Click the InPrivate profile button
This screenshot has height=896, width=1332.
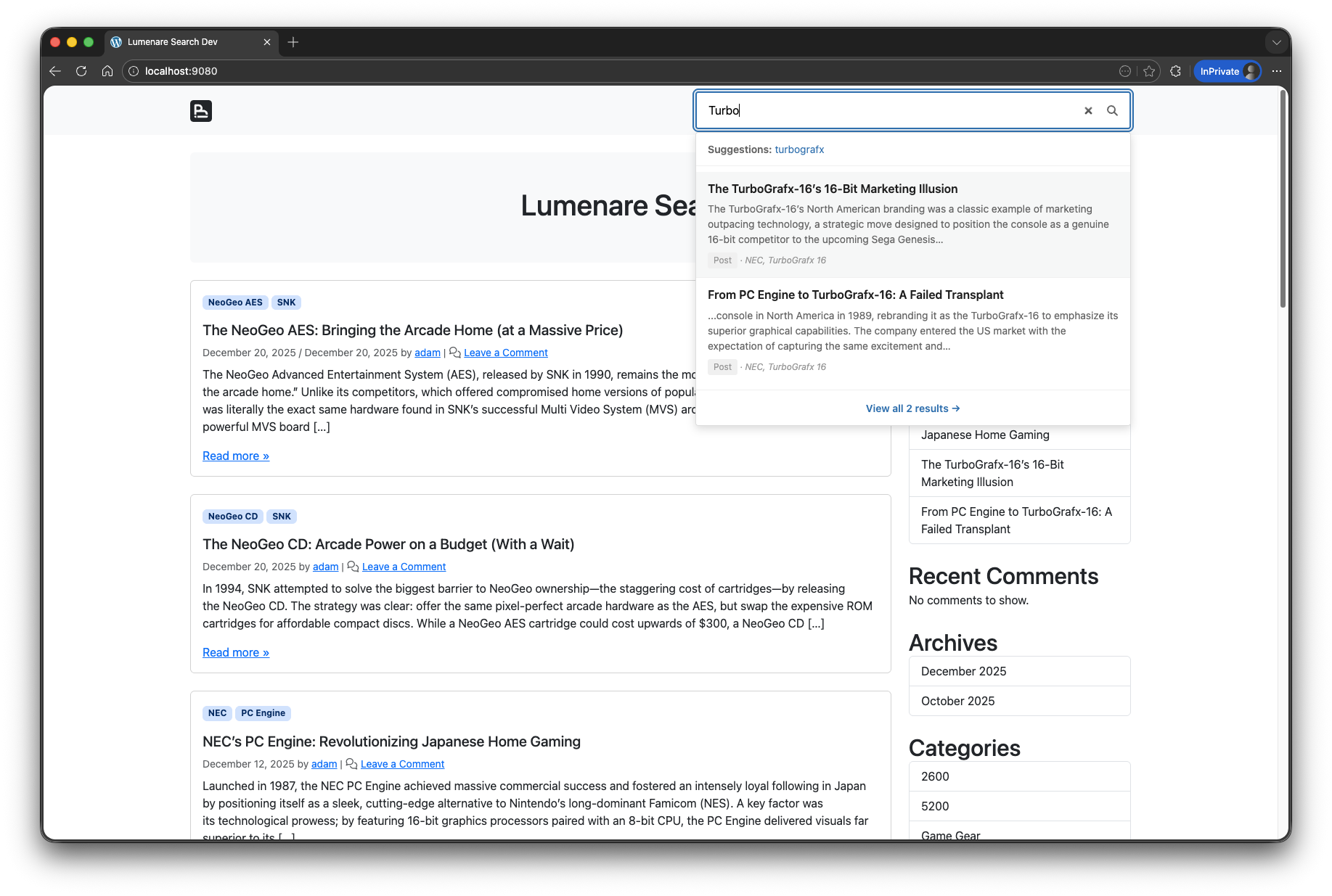coord(1227,71)
